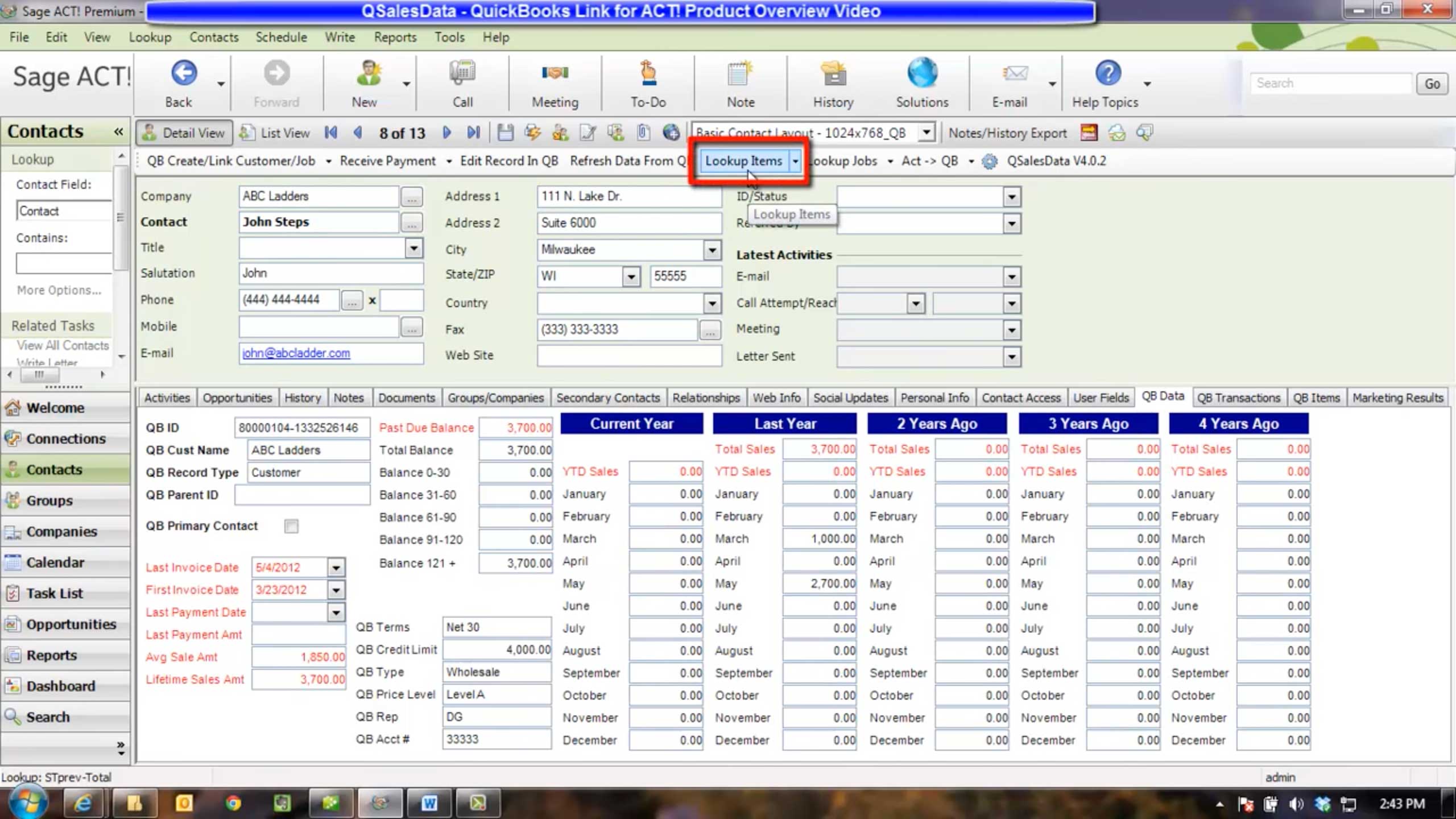Go to next contact record
Screen dimensions: 1456x819
446,133
